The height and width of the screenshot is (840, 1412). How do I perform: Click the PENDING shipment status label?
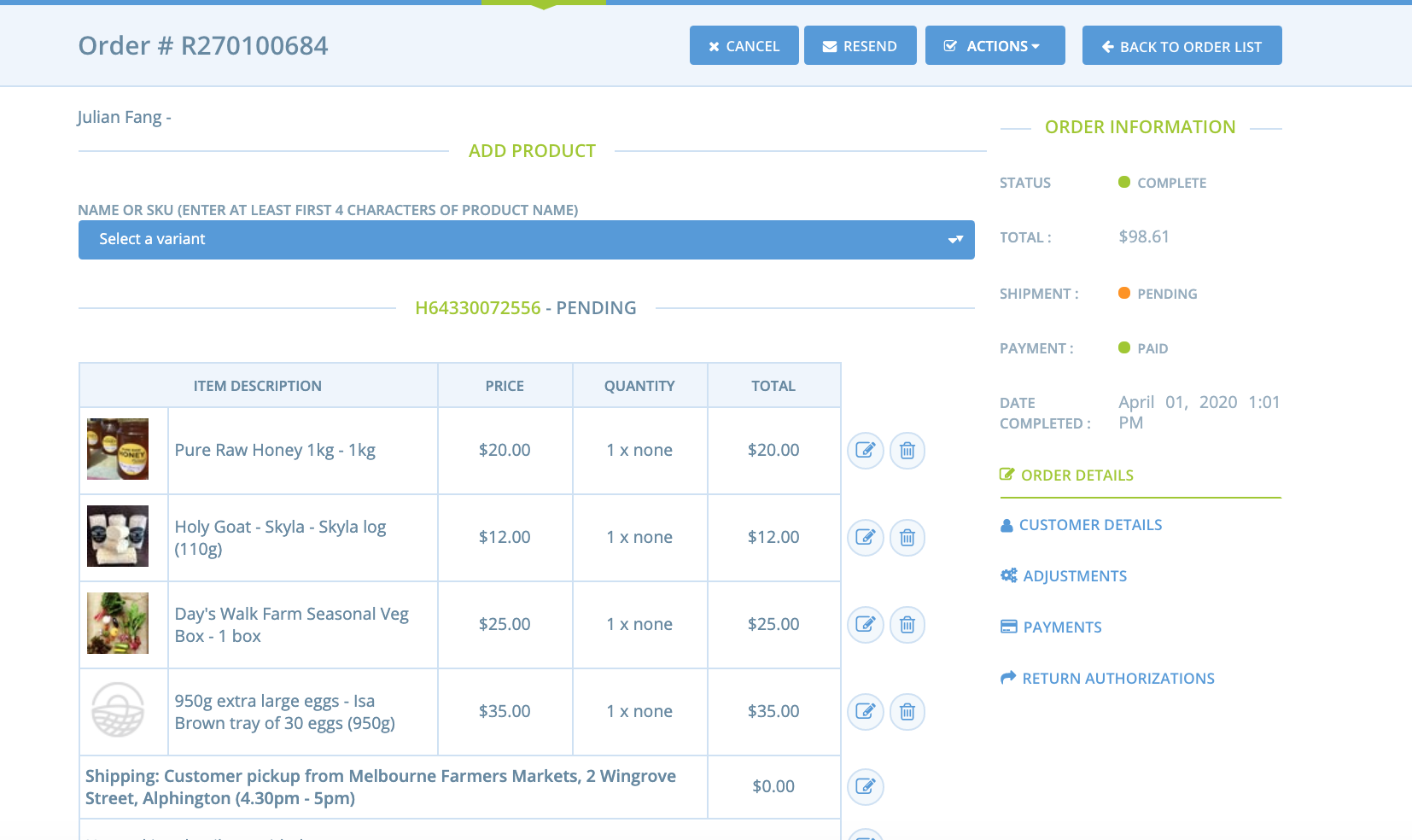[1167, 294]
